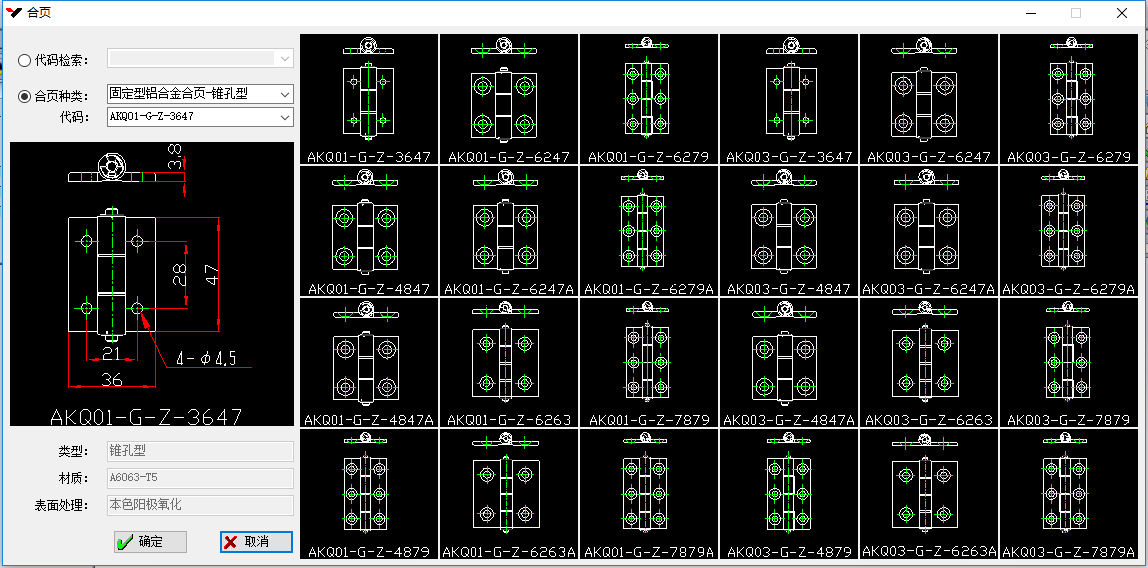Pick the AKQ01-G-Z-4879 hinge drawing
Viewport: 1148px width, 568px height.
[x=369, y=494]
